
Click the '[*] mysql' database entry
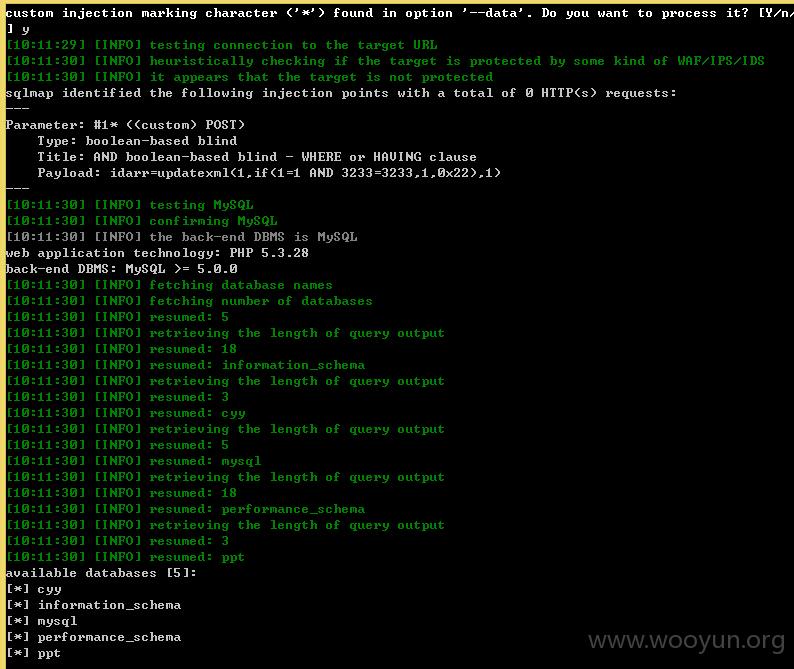42,621
